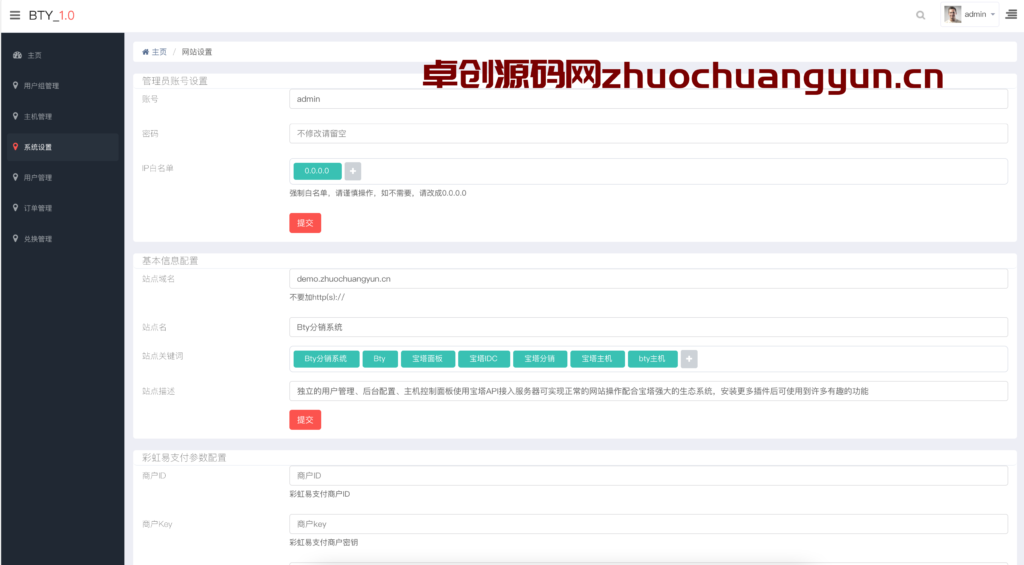This screenshot has height=565, width=1024.
Task: Click the BTY_1.0 logo title
Action: (x=52, y=15)
